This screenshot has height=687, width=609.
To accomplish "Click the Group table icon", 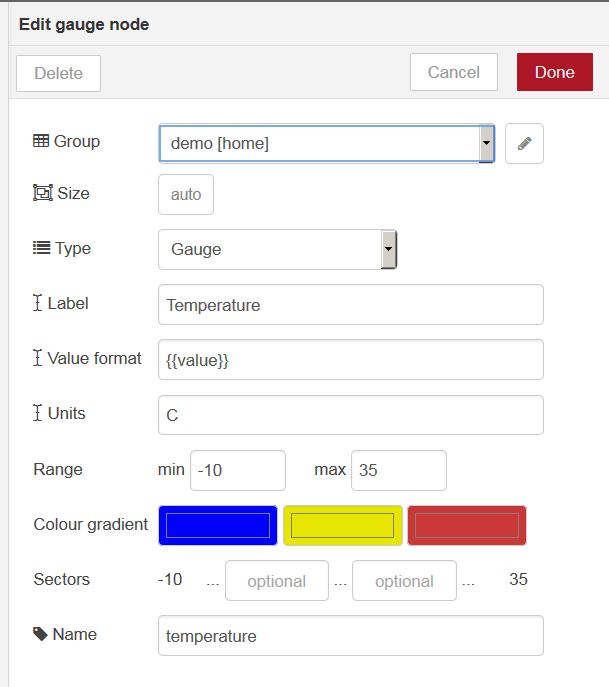I will click(41, 142).
